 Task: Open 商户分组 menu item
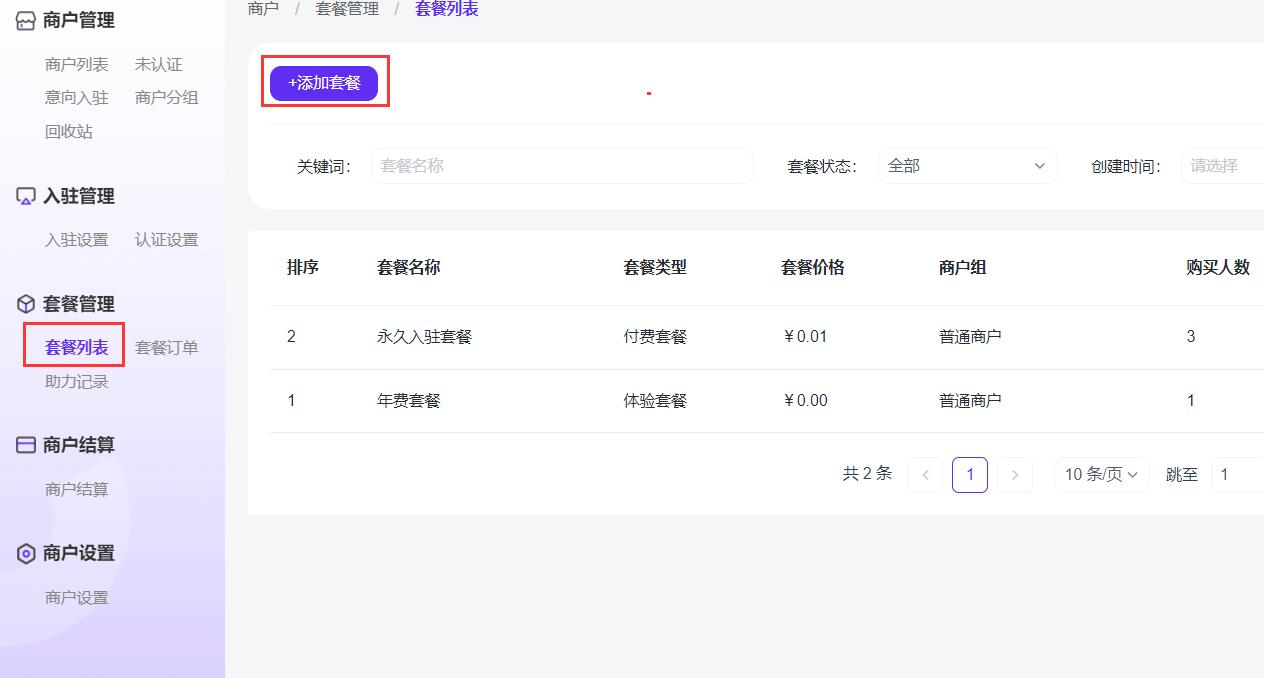[x=167, y=98]
